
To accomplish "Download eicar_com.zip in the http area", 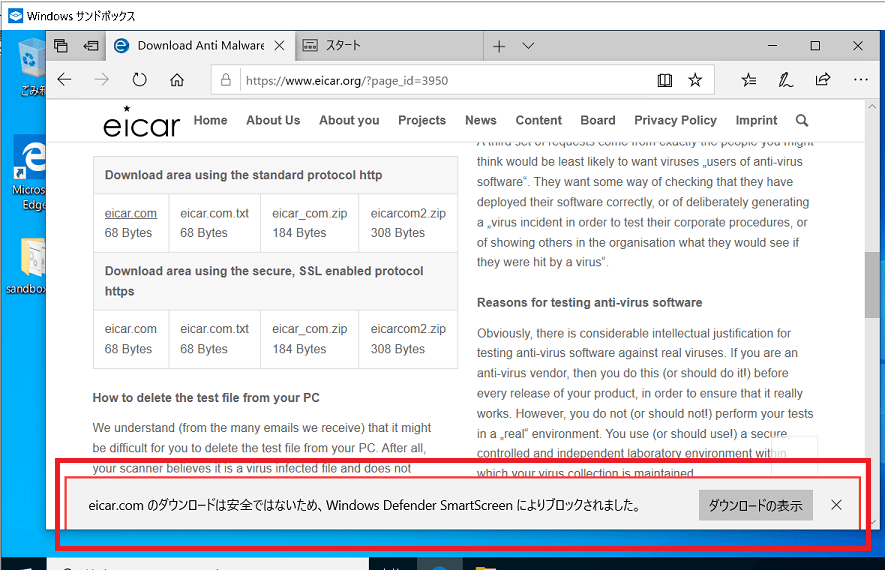I will (310, 213).
